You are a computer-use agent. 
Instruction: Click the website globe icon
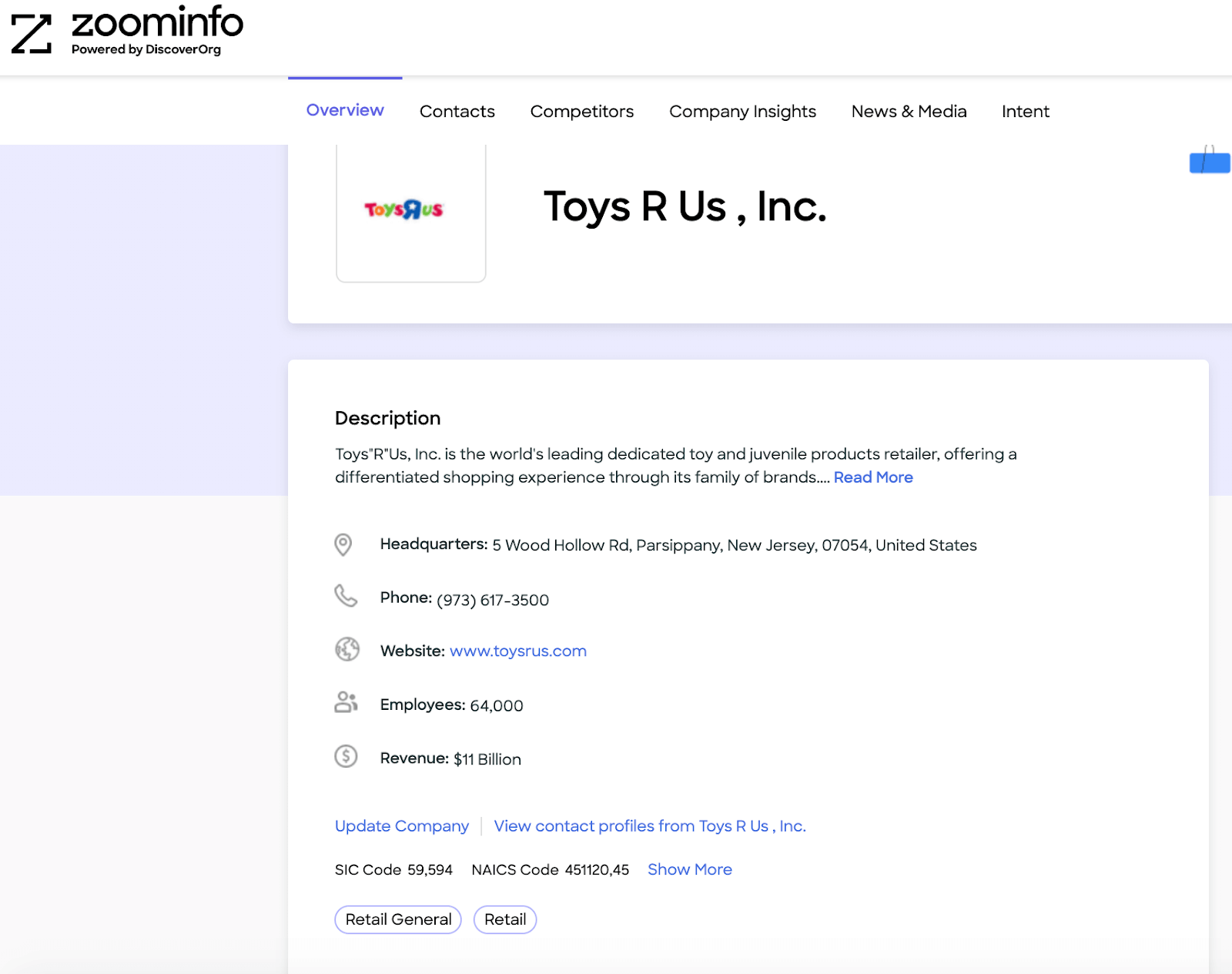click(347, 649)
